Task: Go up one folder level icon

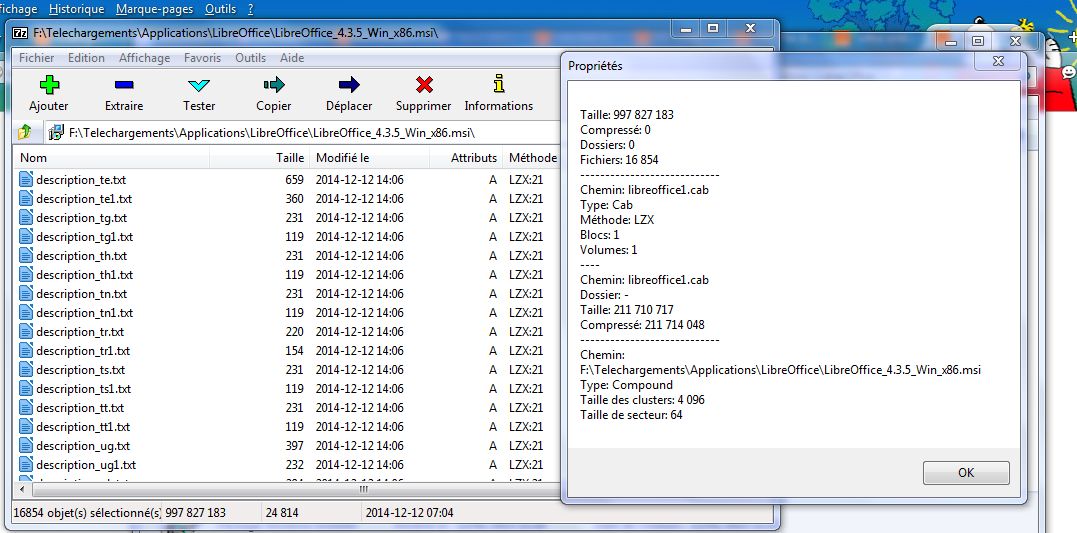Action: [25, 132]
